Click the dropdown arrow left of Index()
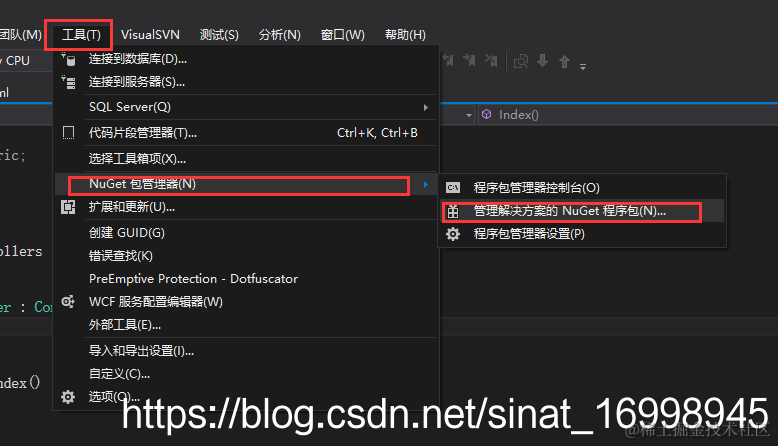778x446 pixels. [x=469, y=116]
